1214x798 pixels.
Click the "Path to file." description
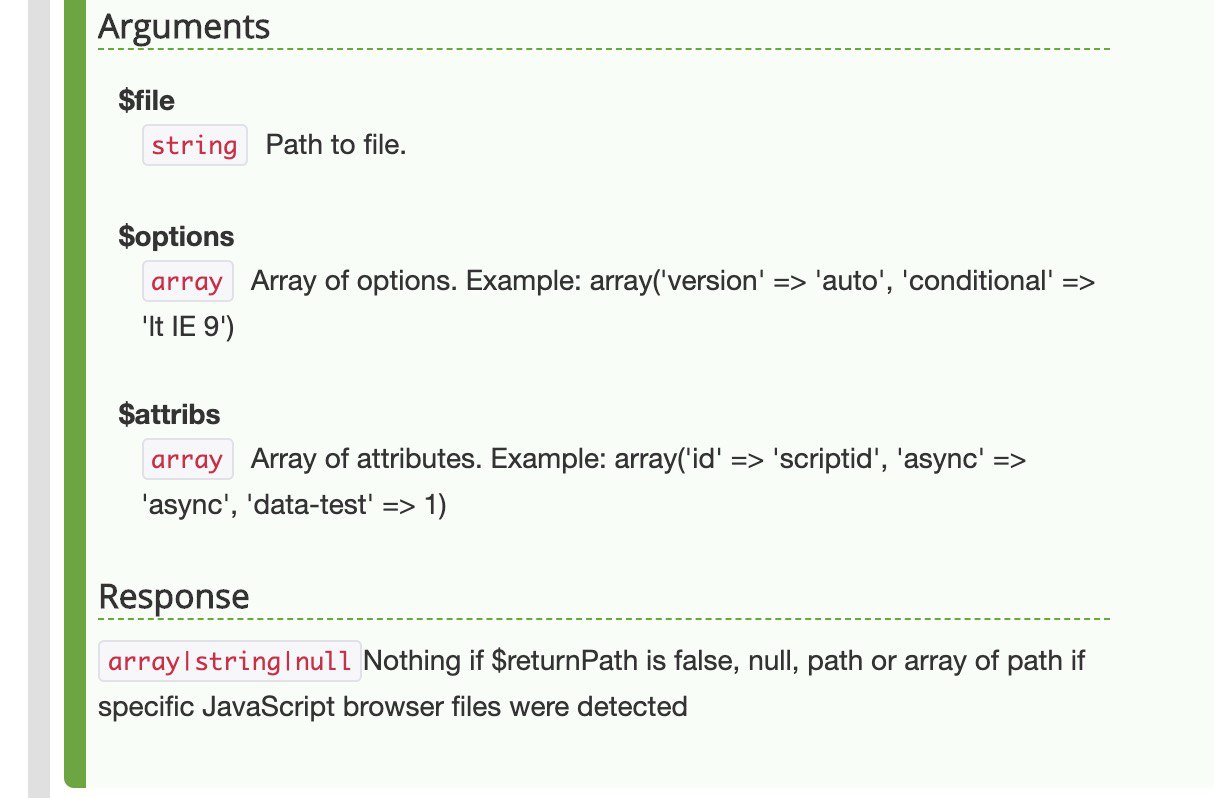(x=336, y=145)
